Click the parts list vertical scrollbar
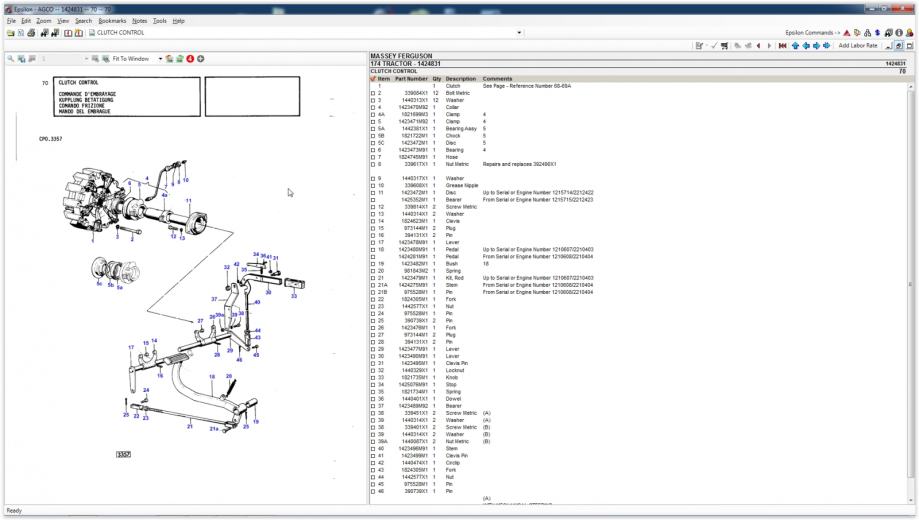 point(910,285)
